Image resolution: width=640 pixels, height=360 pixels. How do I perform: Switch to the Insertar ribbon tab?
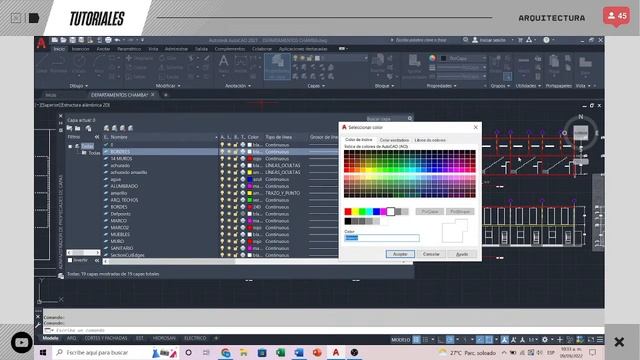(x=80, y=49)
